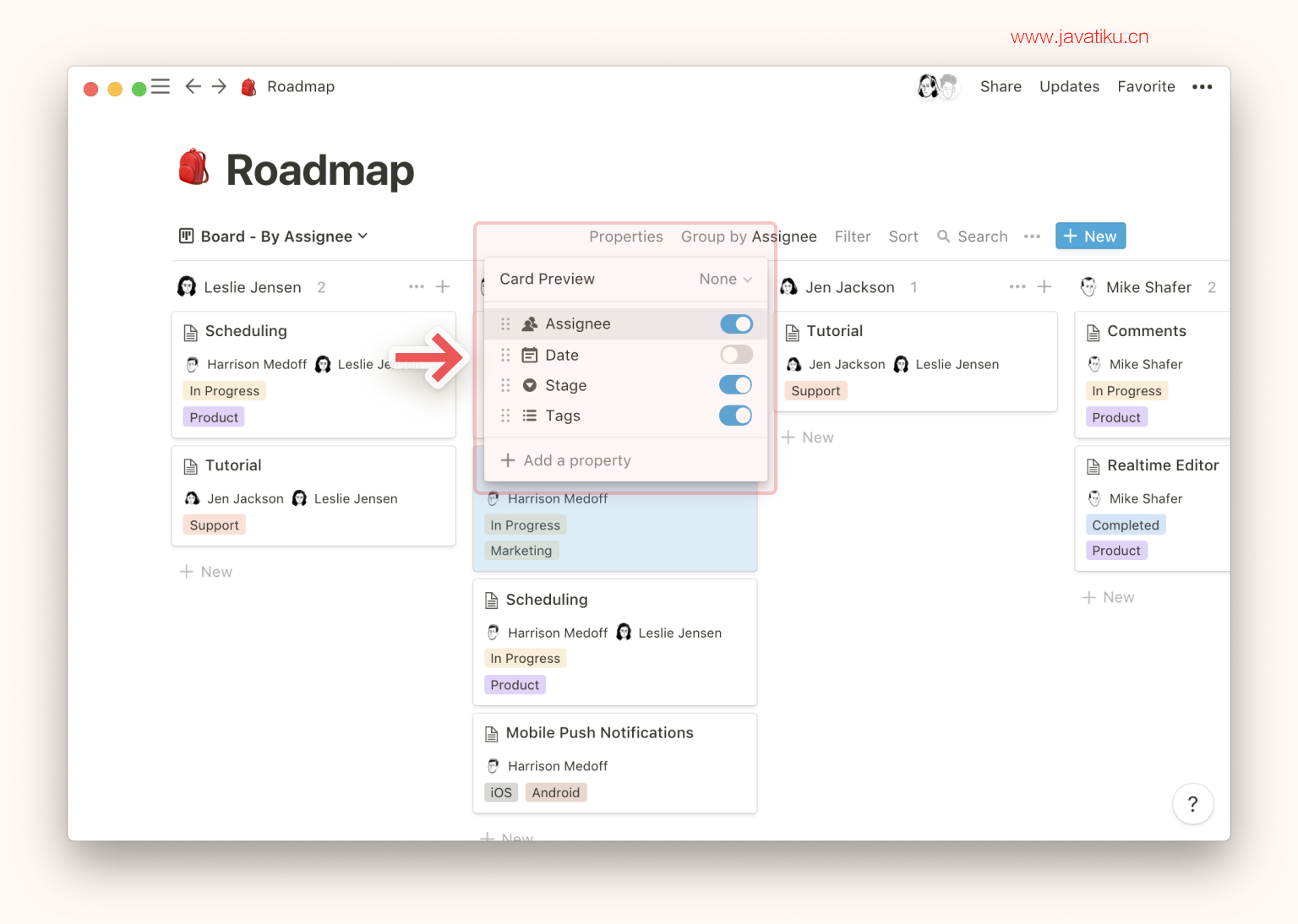This screenshot has height=924, width=1298.
Task: Open Mobile Push Notifications card
Action: 614,764
